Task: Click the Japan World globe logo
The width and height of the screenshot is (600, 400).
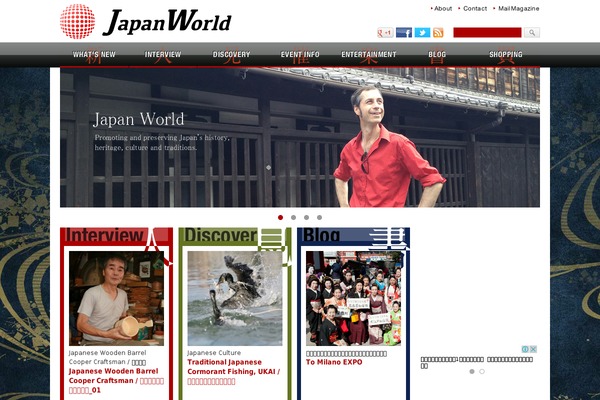Action: tap(77, 21)
